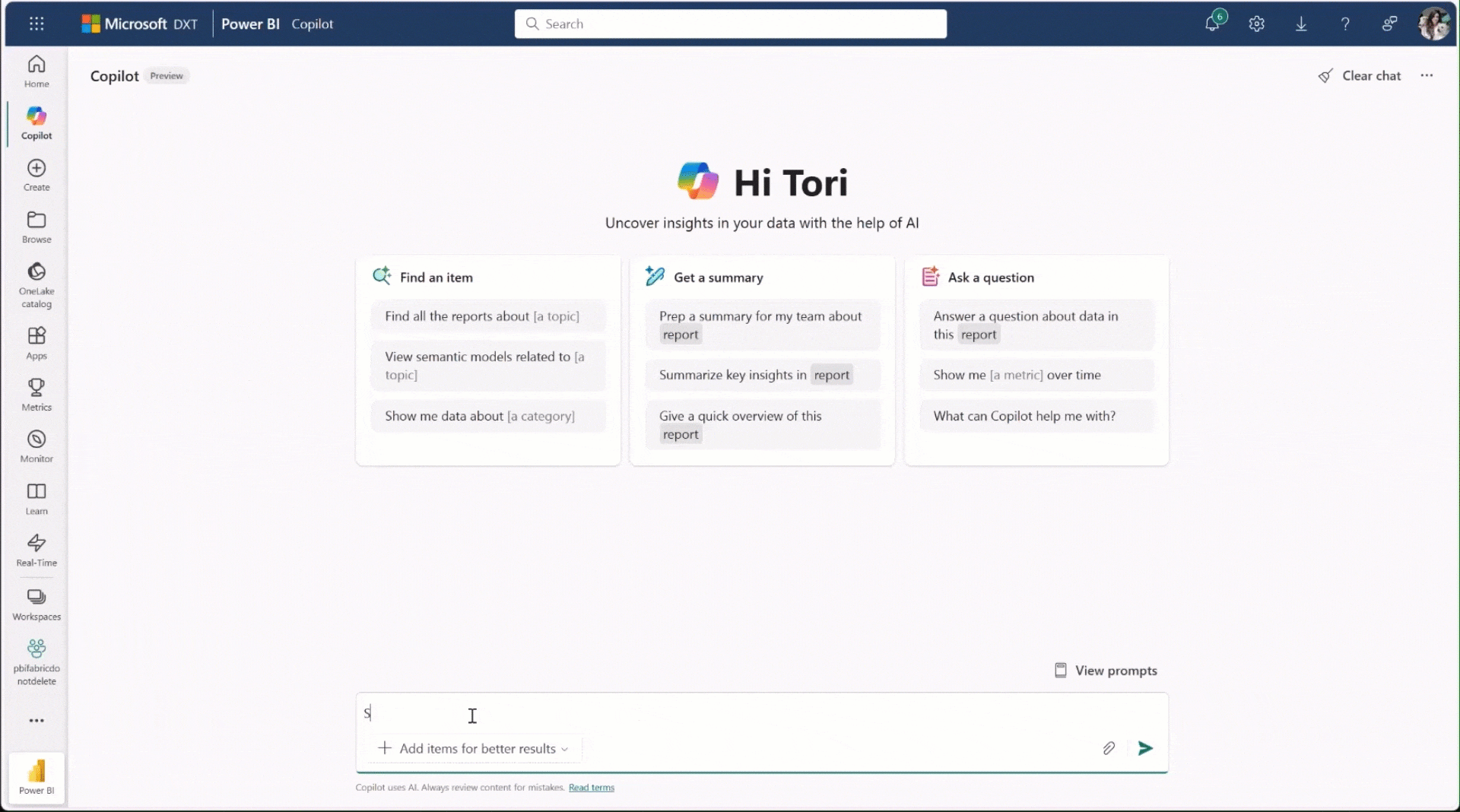Open the user profile avatar
Image resolution: width=1460 pixels, height=812 pixels.
(x=1434, y=24)
